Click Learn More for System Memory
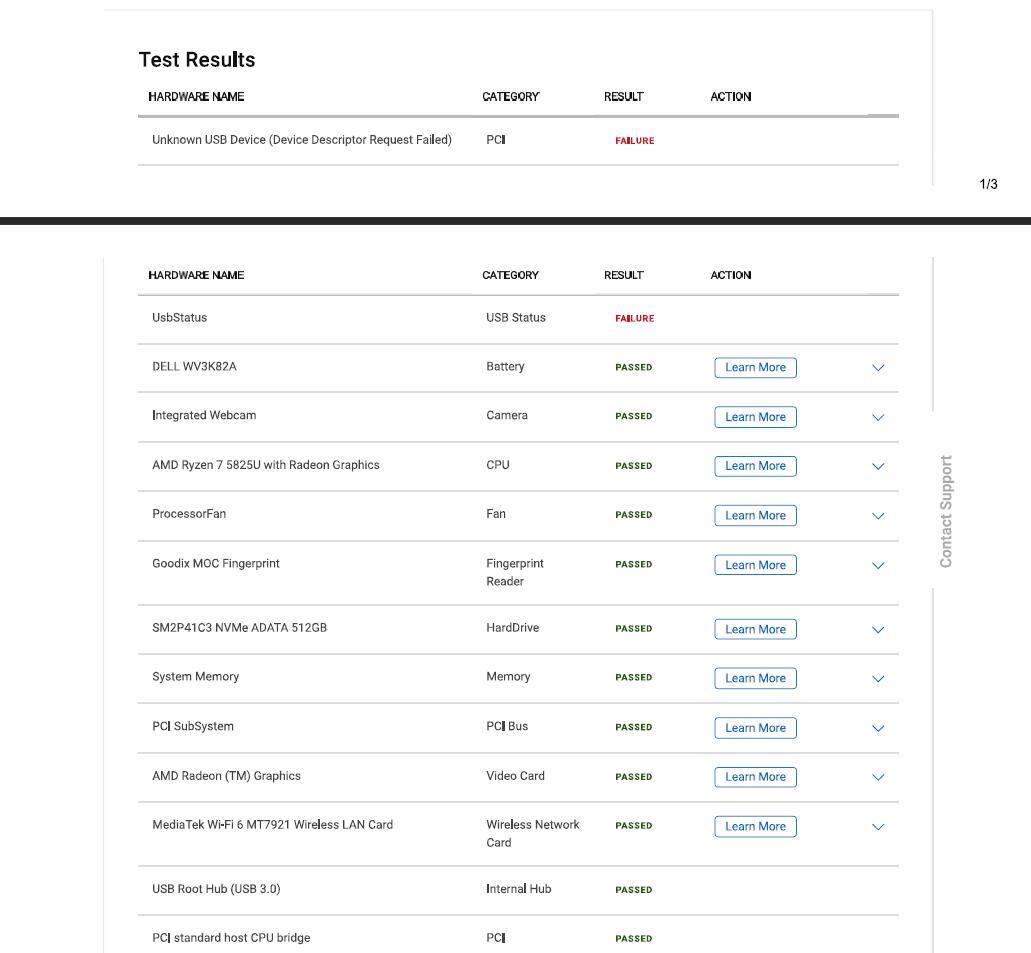Image resolution: width=1031 pixels, height=953 pixels. tap(755, 678)
